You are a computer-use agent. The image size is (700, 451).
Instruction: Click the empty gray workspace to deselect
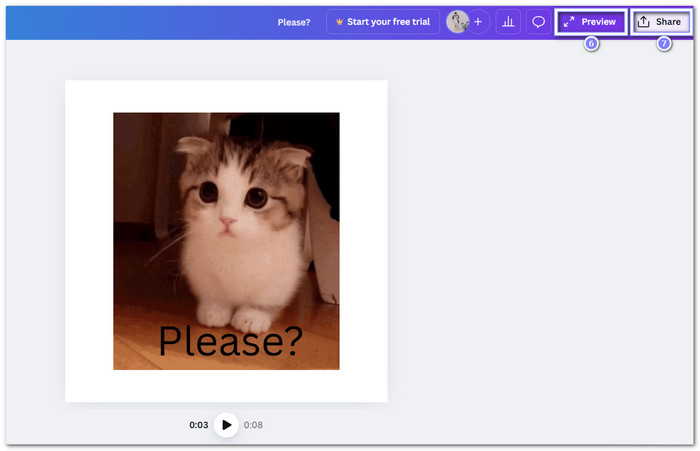point(540,250)
